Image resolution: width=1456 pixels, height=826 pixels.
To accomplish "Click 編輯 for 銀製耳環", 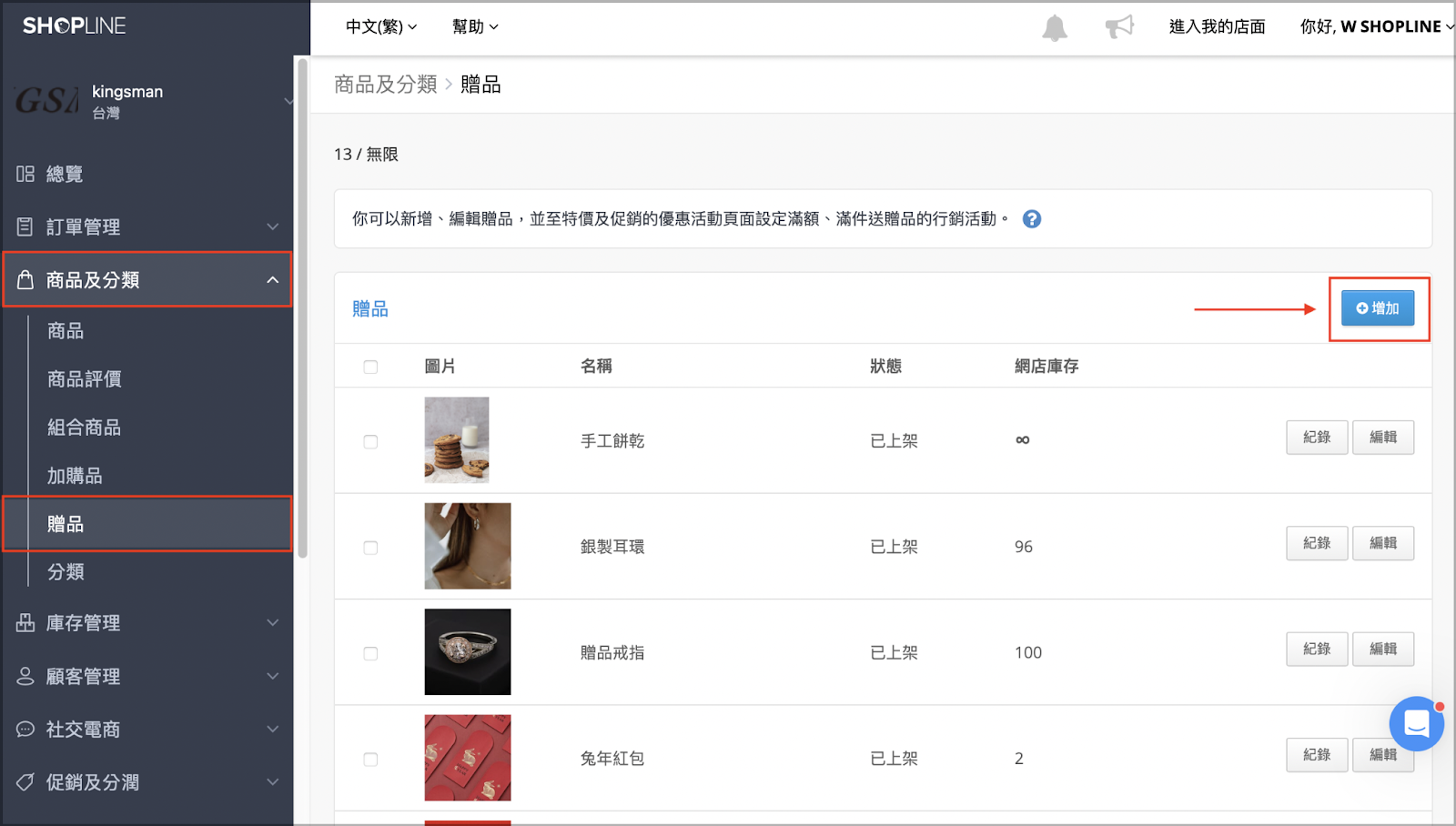I will [1383, 543].
